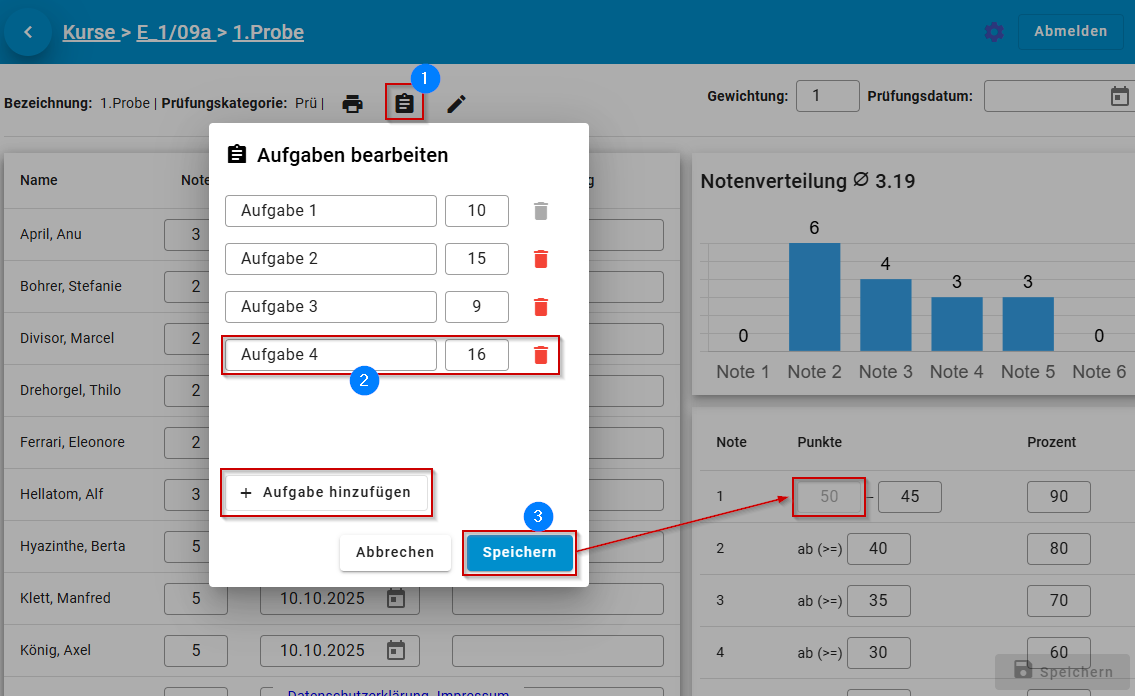1135x696 pixels.
Task: Delete Aufgabe 2 using its red trash icon
Action: click(x=541, y=259)
